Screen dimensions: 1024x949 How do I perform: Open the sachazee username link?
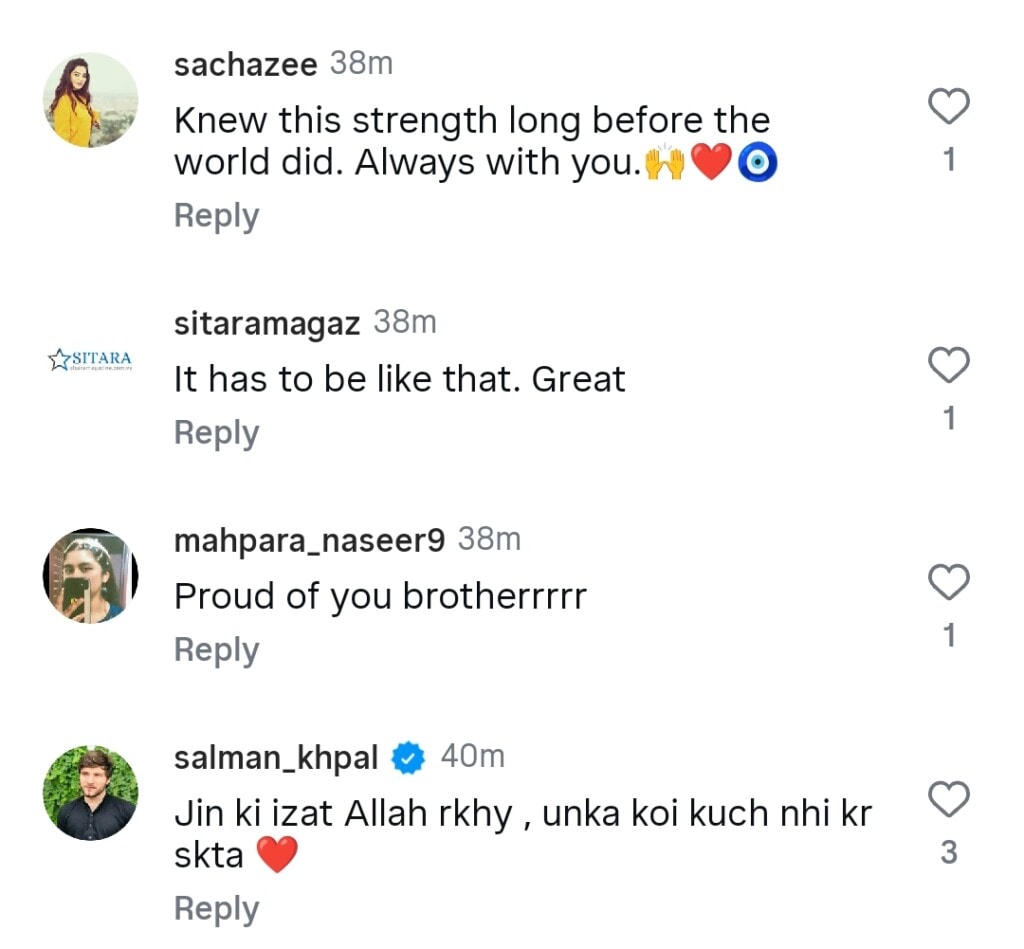[x=244, y=64]
